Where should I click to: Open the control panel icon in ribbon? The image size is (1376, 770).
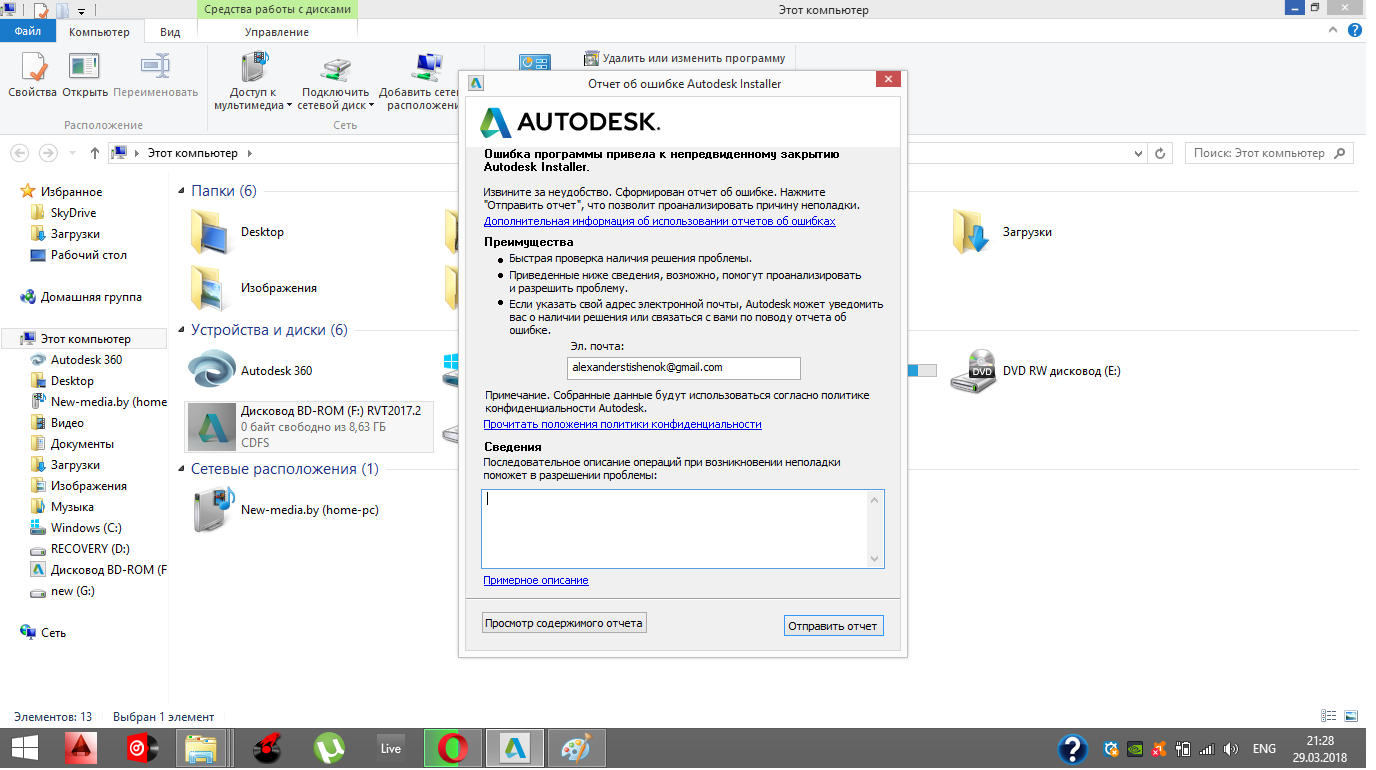535,62
